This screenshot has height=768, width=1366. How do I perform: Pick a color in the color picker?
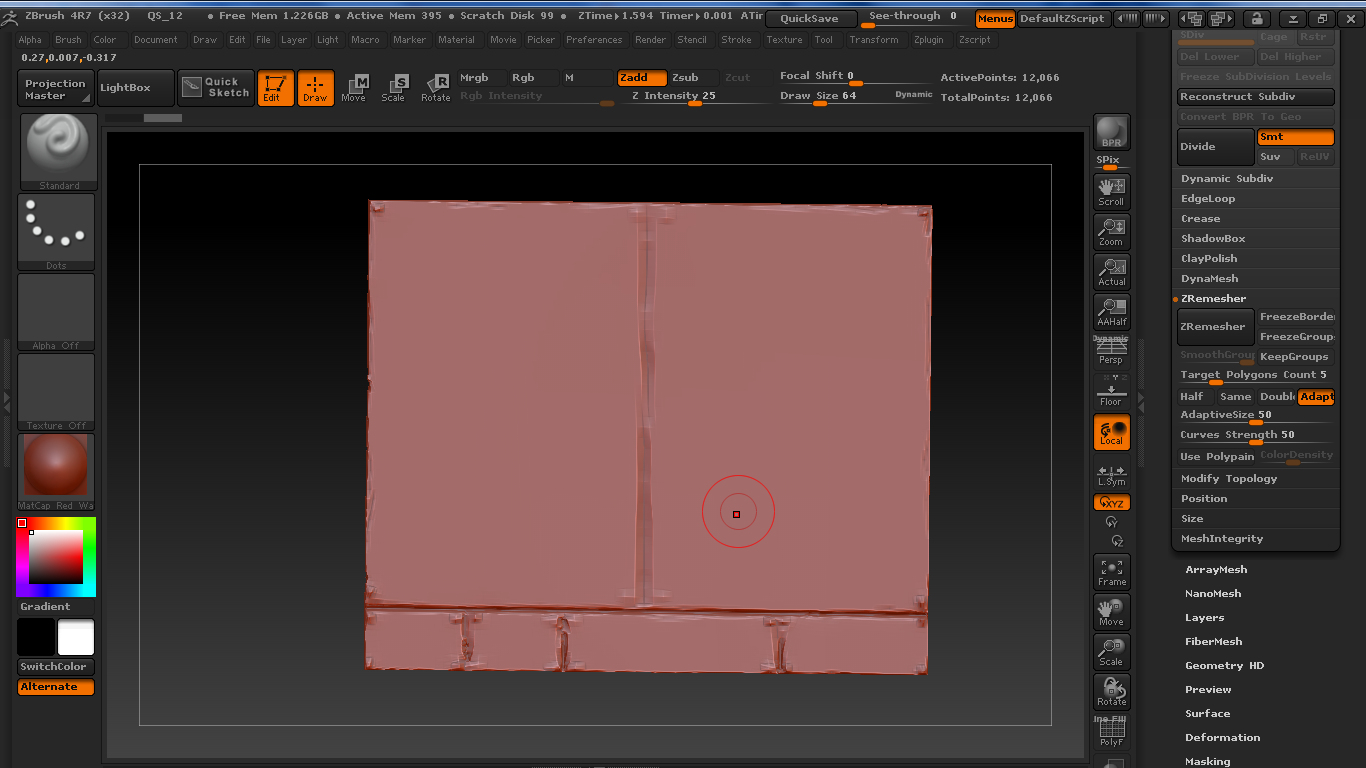coord(56,557)
